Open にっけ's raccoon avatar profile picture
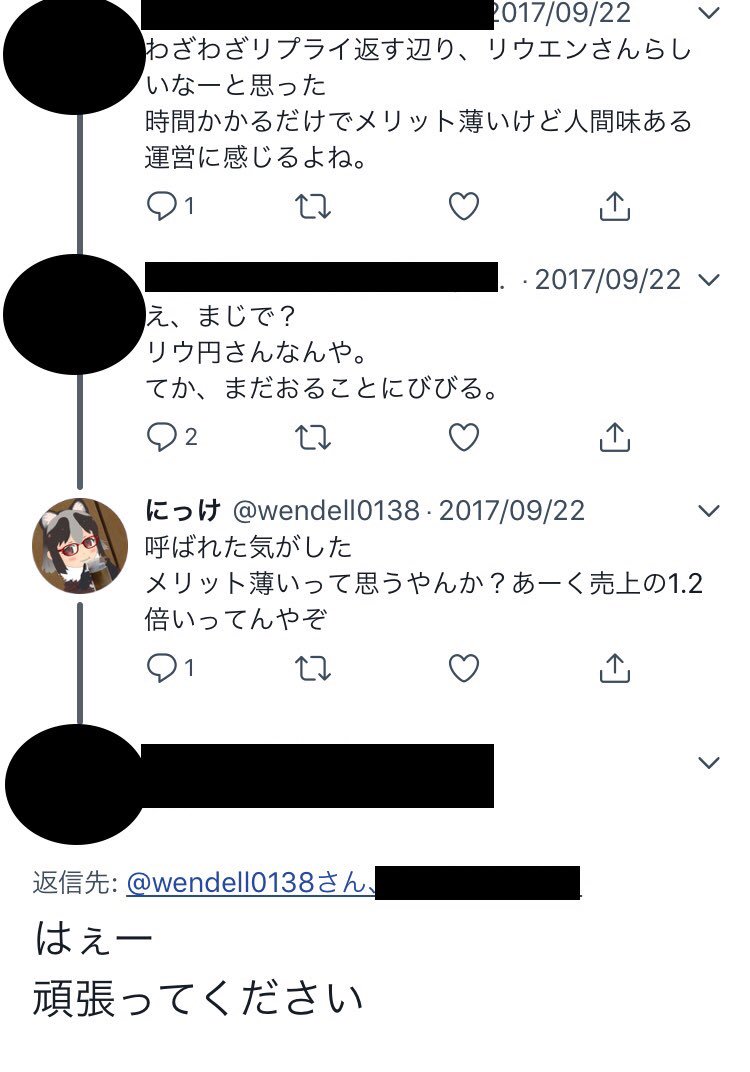 (80, 546)
